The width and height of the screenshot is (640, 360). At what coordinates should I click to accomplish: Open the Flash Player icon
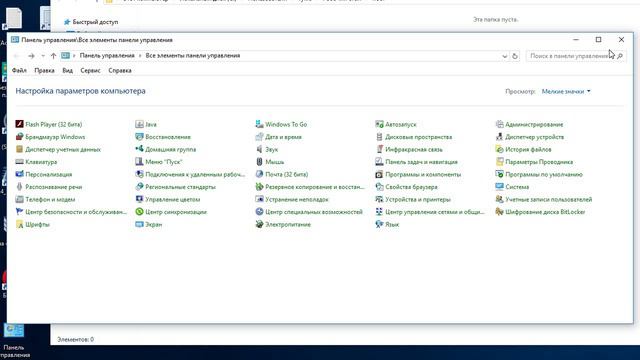tap(19, 124)
